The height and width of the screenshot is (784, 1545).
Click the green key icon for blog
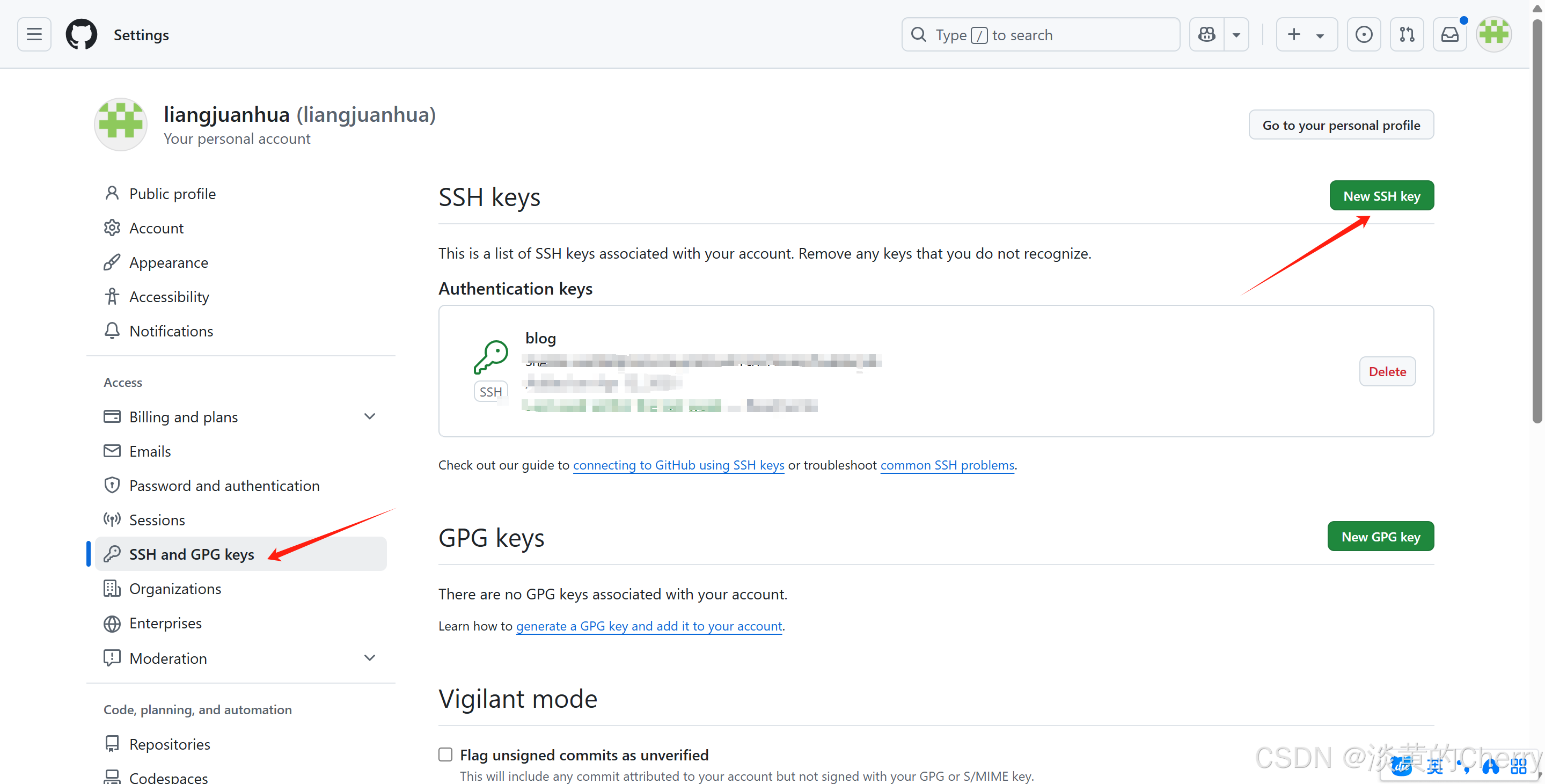pyautogui.click(x=490, y=357)
